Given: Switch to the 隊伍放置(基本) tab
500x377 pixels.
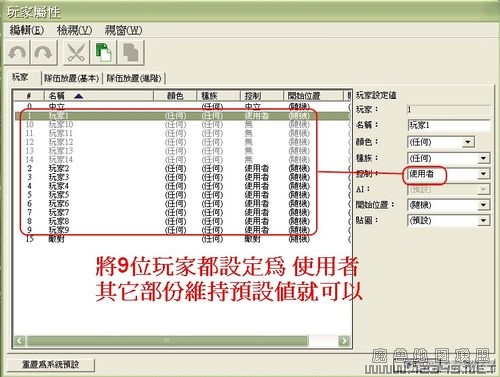Looking at the screenshot, I should click(x=71, y=78).
